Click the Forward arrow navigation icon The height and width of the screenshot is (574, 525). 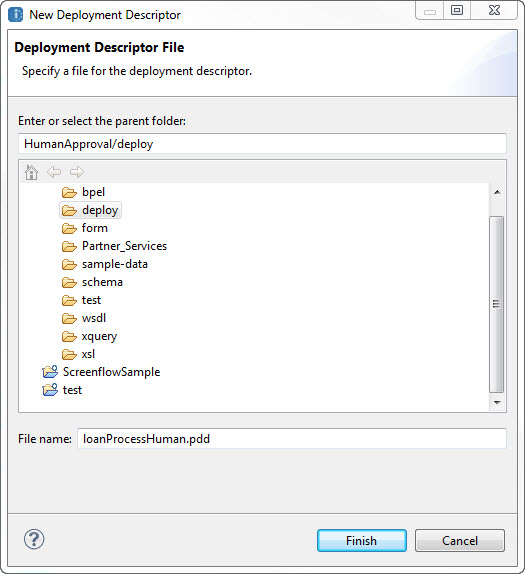pyautogui.click(x=77, y=172)
